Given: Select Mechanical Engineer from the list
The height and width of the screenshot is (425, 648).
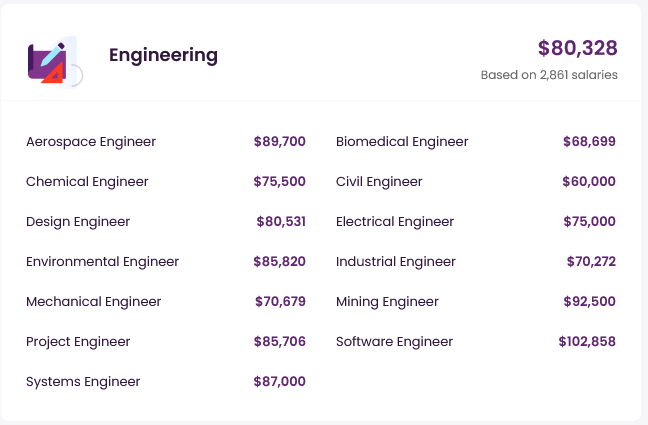Looking at the screenshot, I should [x=93, y=302].
